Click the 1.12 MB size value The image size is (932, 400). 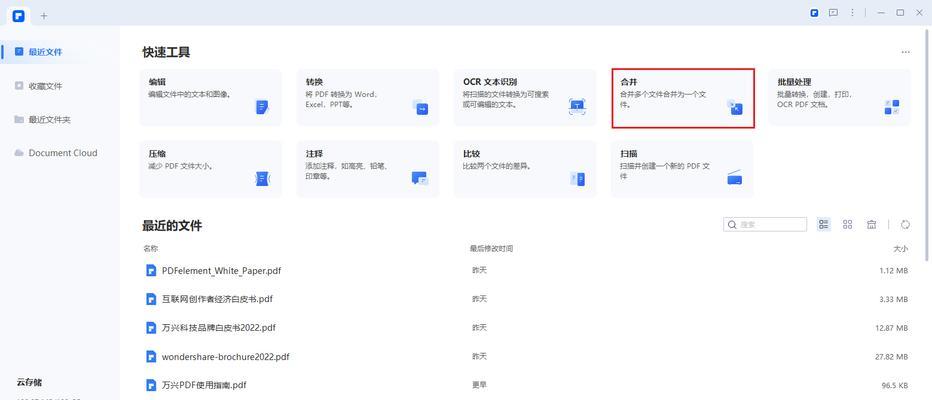tap(893, 270)
